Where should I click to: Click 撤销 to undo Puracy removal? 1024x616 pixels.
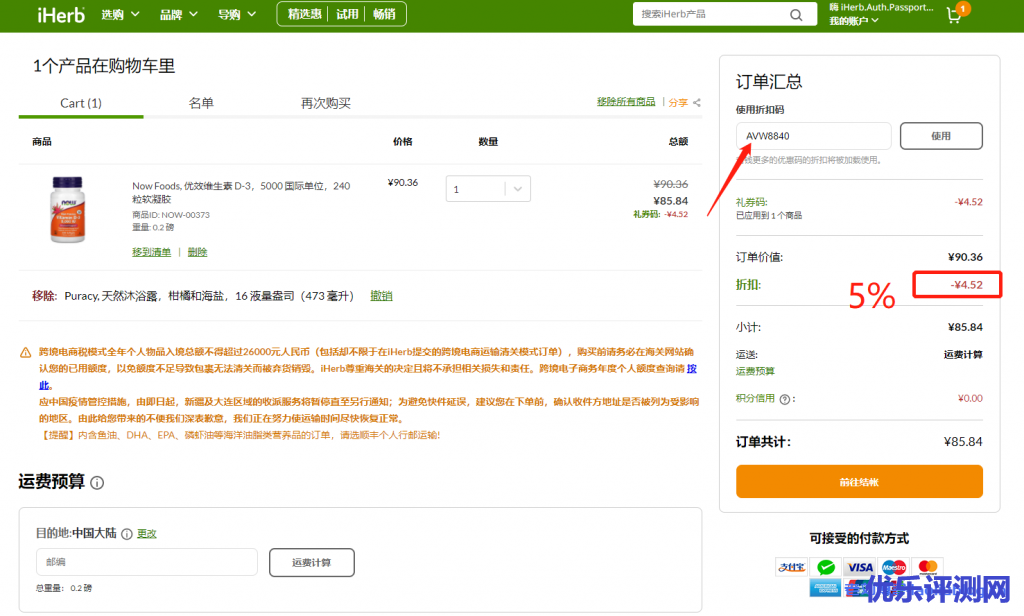381,296
